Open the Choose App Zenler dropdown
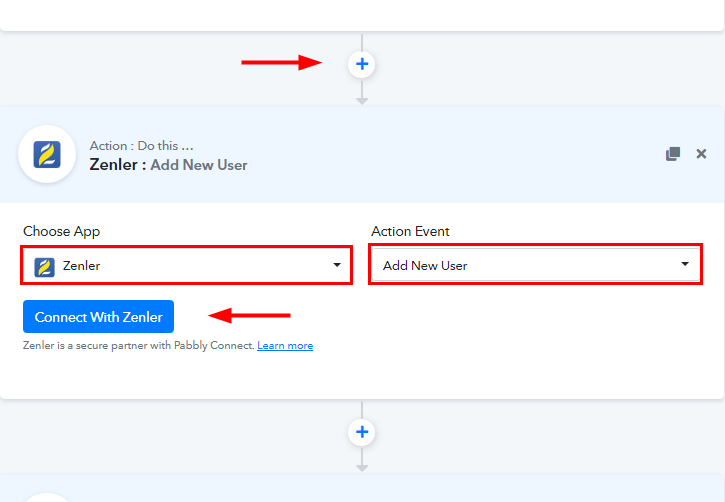Viewport: 725px width, 502px height. [187, 265]
